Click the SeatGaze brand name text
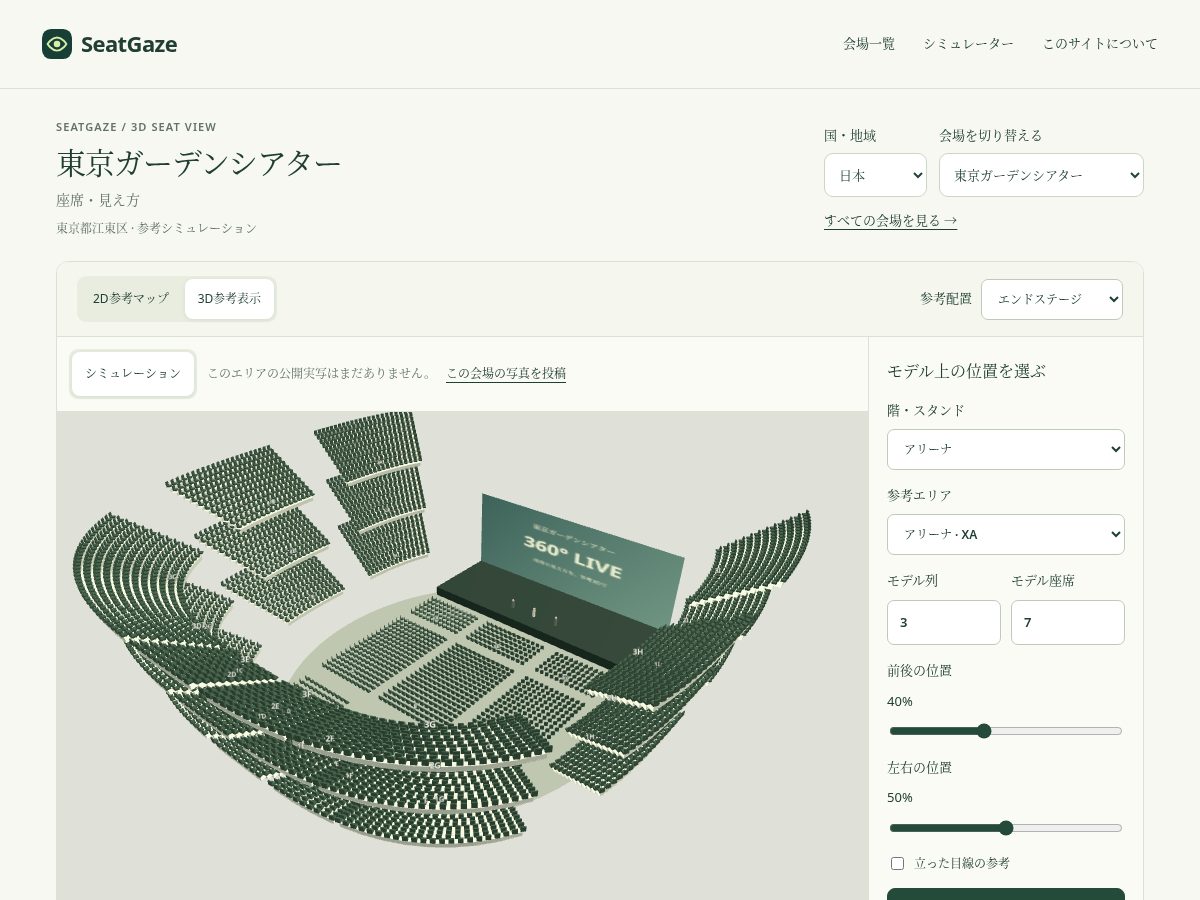This screenshot has width=1200, height=900. pos(129,44)
